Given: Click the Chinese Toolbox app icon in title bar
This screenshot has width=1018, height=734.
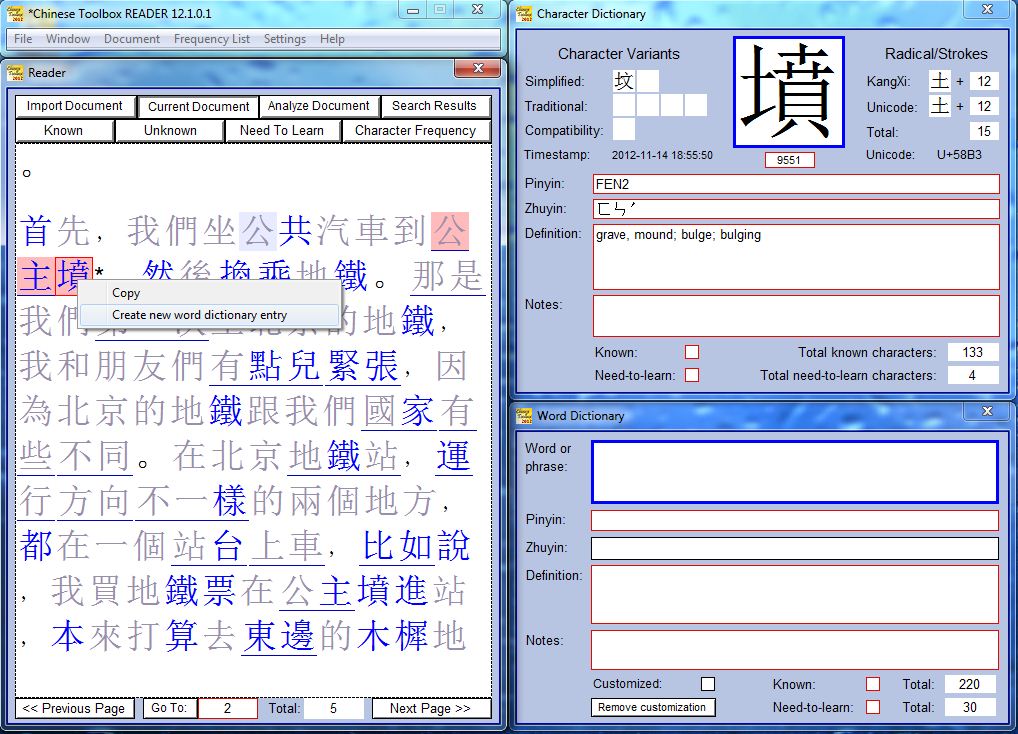Looking at the screenshot, I should coord(15,11).
